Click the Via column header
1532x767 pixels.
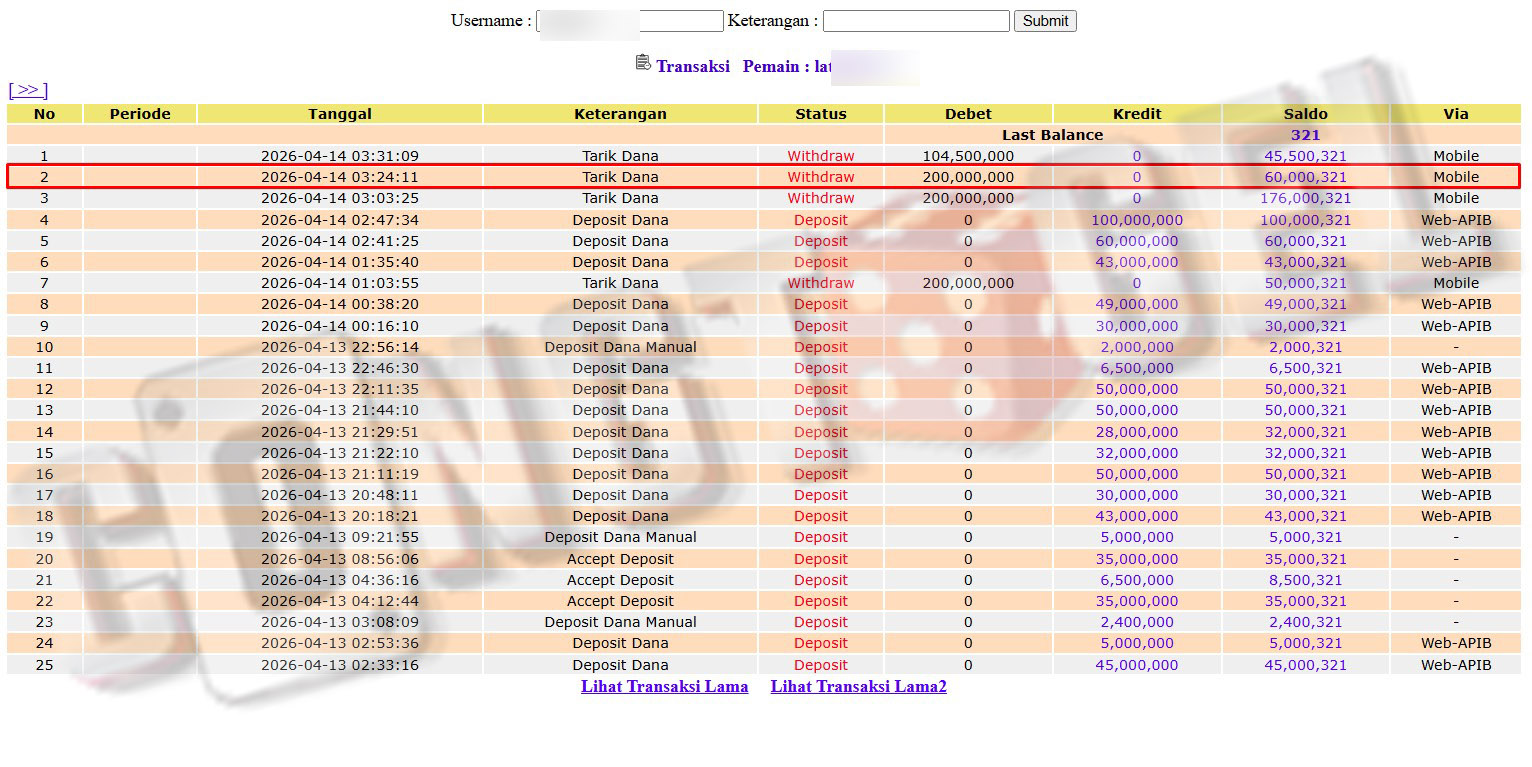[x=1456, y=114]
